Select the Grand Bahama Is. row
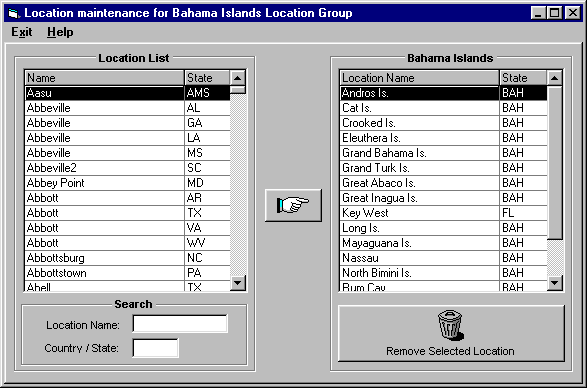The width and height of the screenshot is (587, 388). pyautogui.click(x=444, y=153)
